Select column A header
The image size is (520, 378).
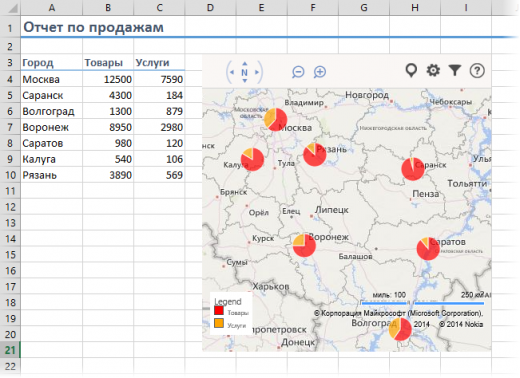click(x=52, y=7)
